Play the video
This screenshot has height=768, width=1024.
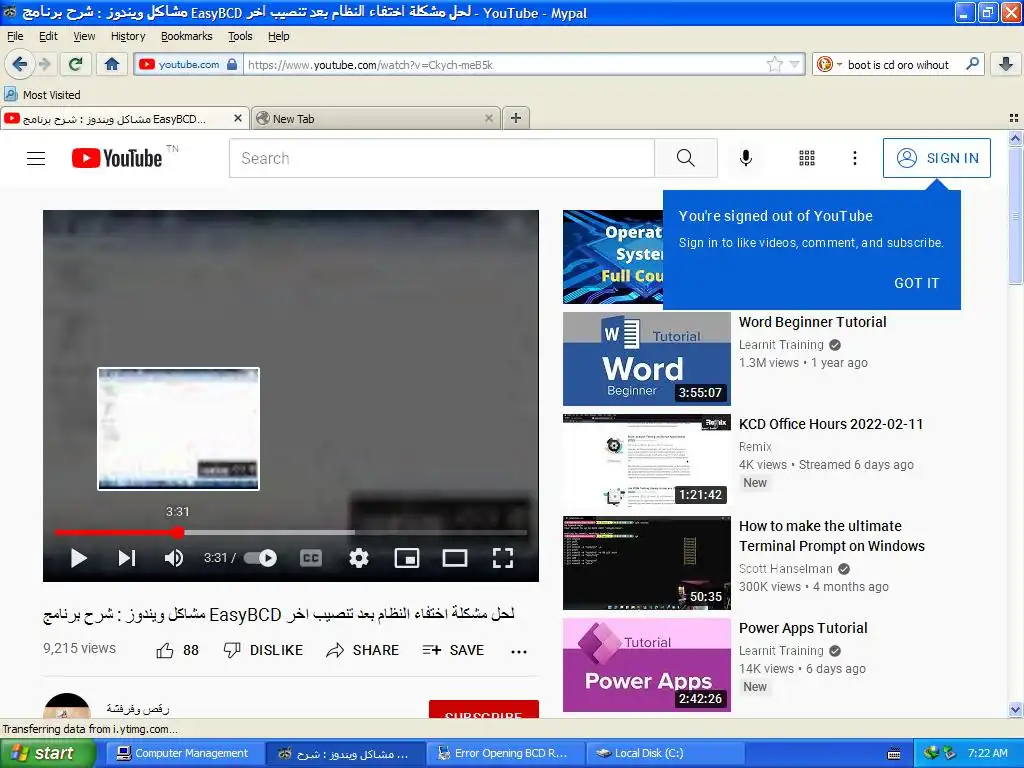coord(78,558)
